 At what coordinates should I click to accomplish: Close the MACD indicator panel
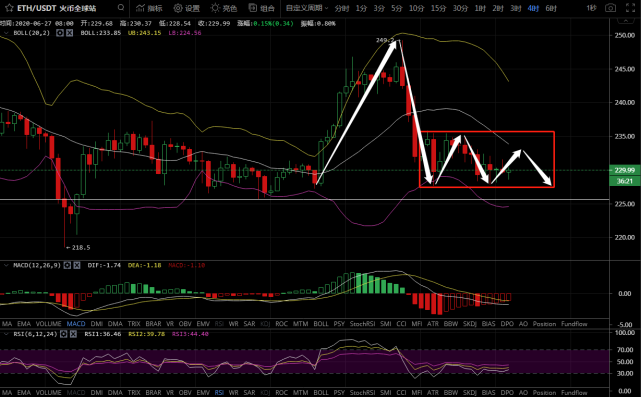point(77,265)
